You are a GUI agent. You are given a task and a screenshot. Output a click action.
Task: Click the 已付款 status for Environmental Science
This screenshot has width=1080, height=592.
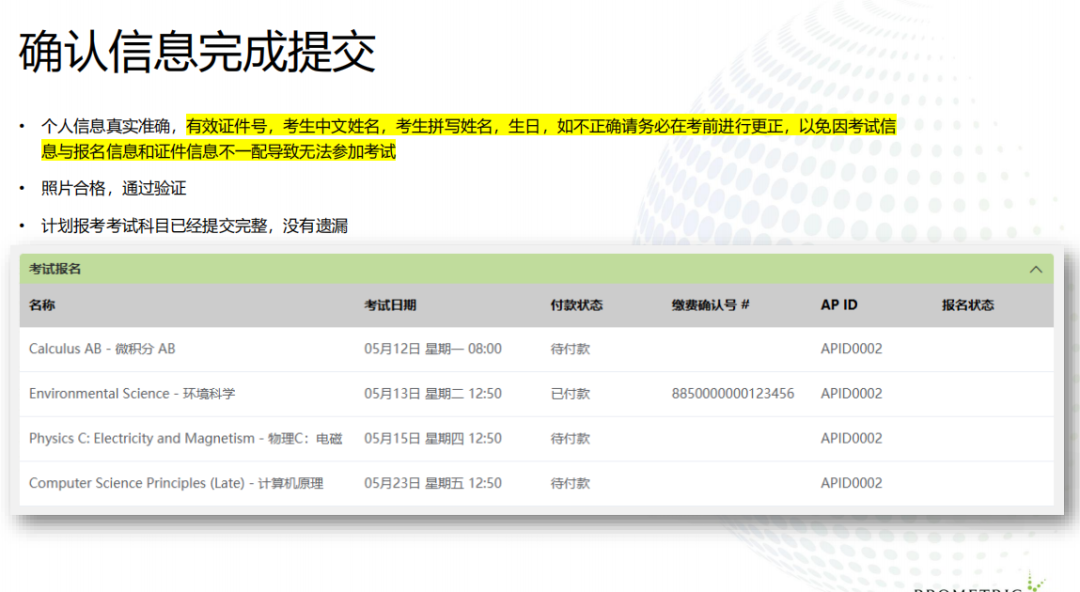tap(570, 394)
